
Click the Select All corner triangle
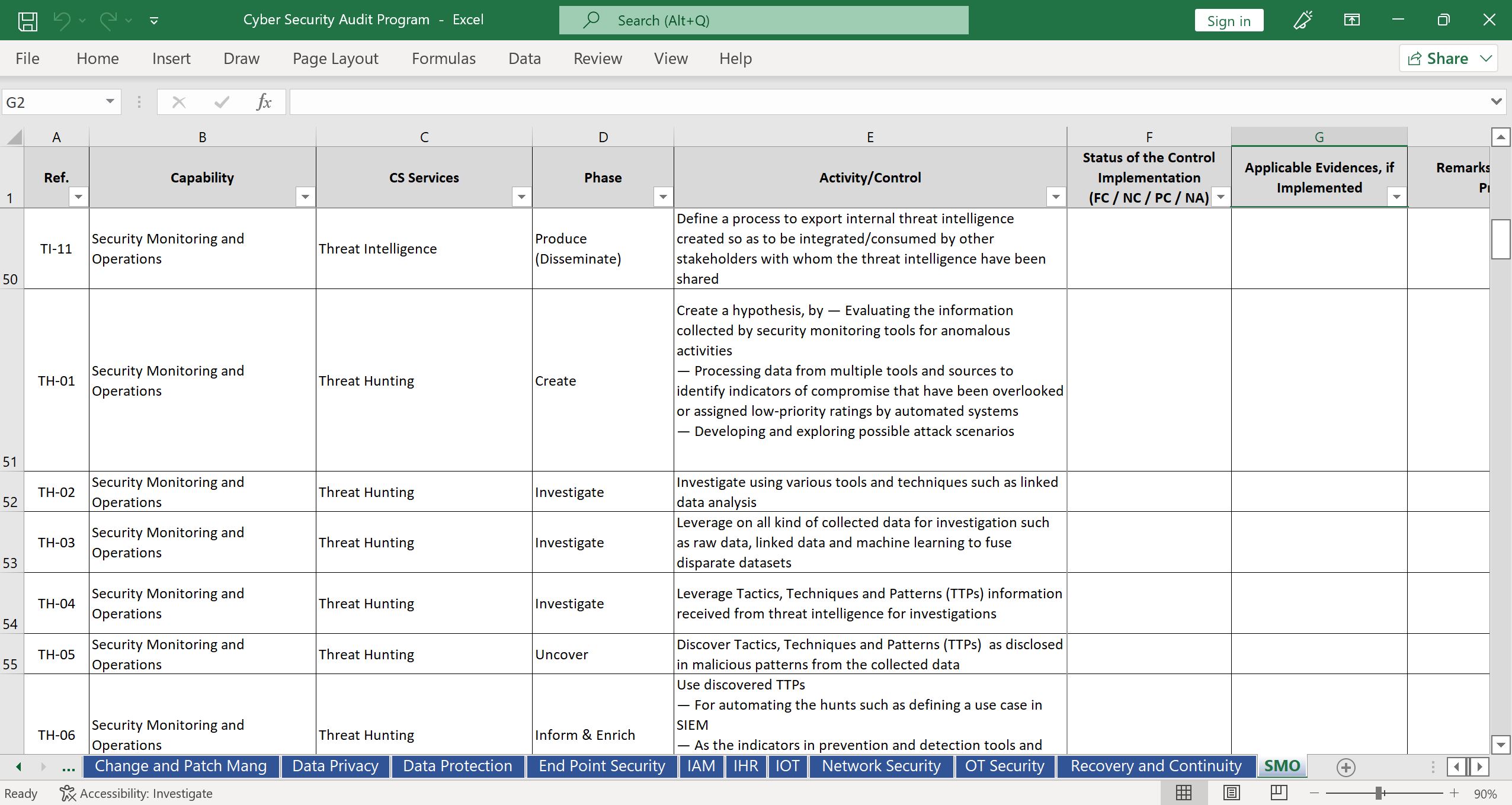13,137
